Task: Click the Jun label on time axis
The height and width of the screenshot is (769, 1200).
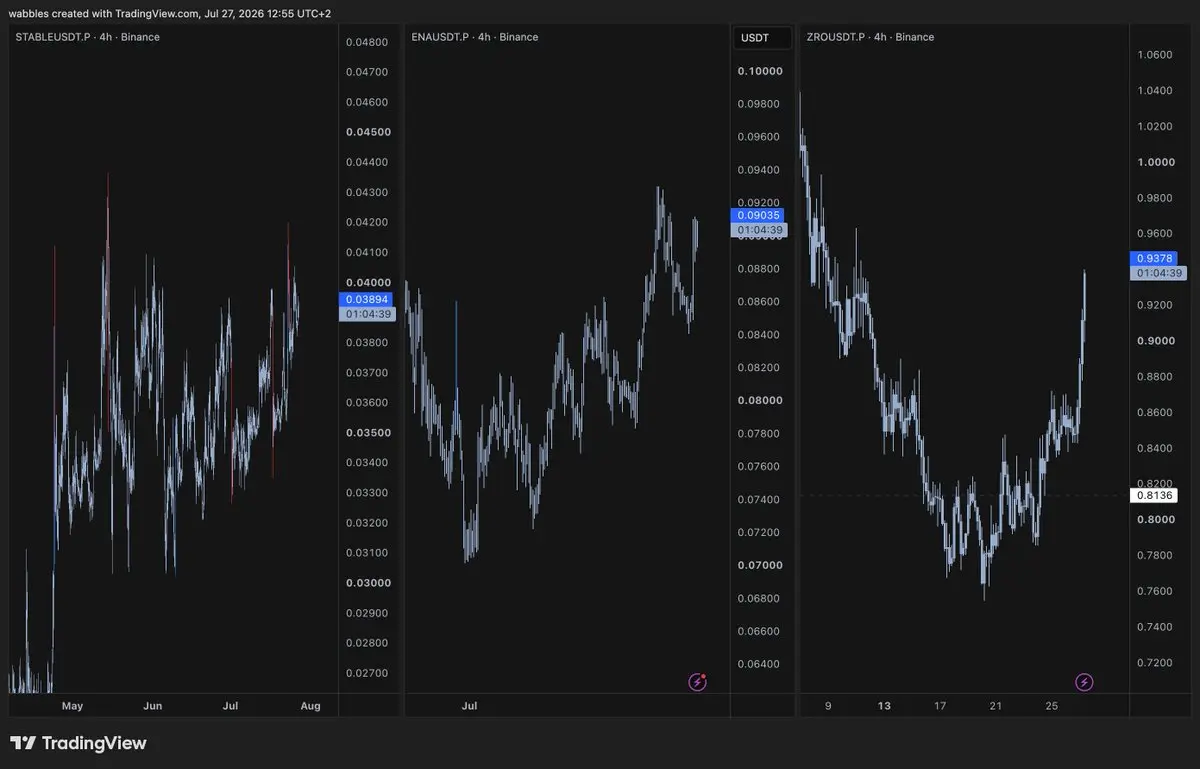Action: click(x=152, y=706)
